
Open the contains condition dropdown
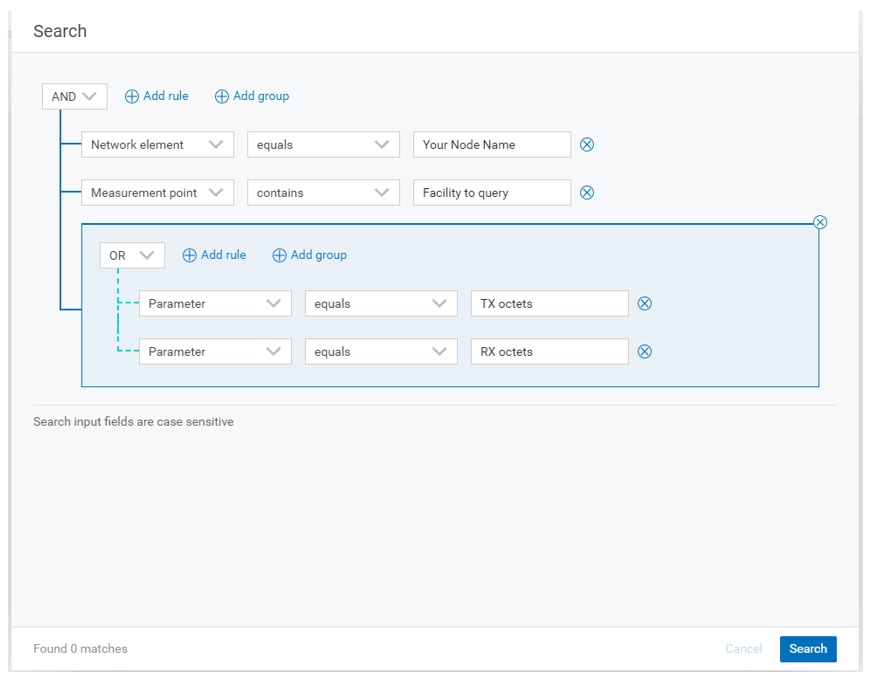click(322, 192)
